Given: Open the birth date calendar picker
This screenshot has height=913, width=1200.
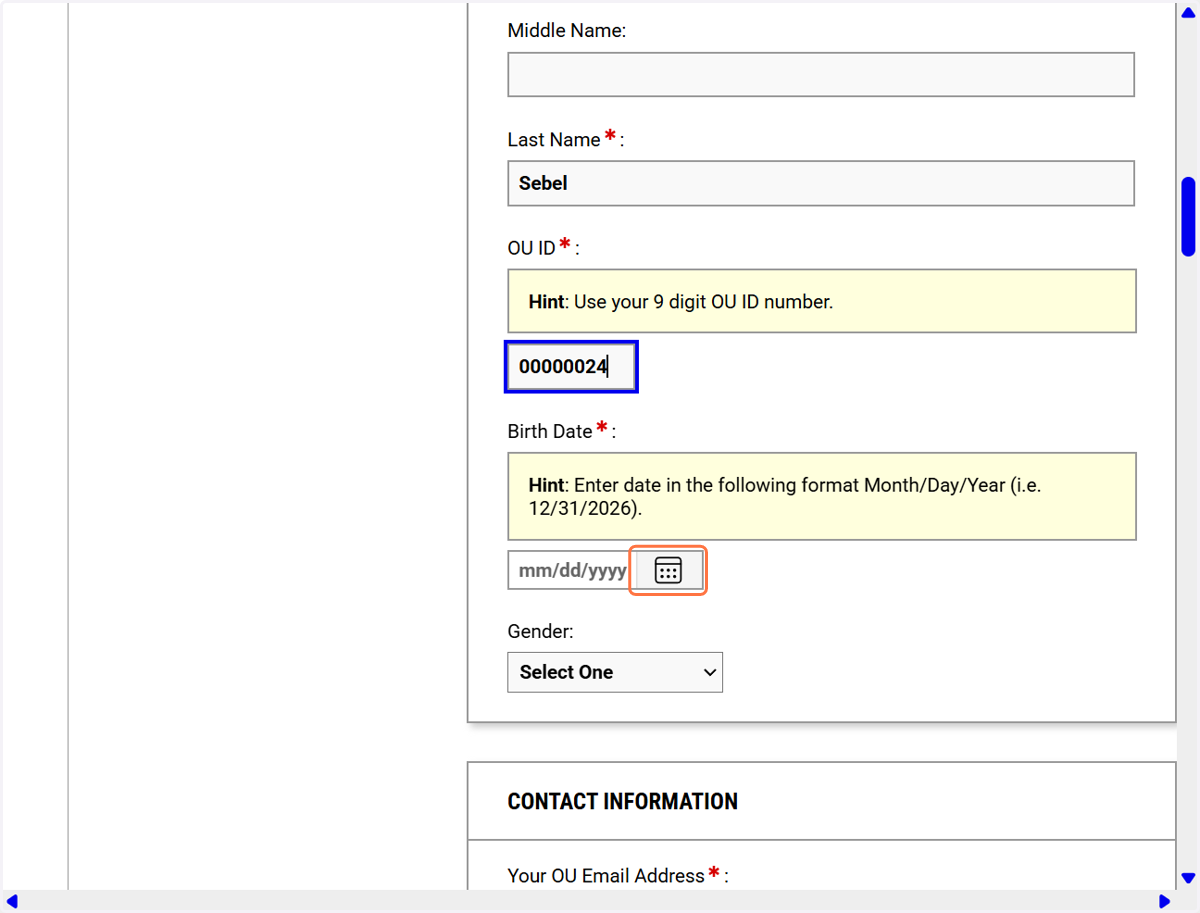Looking at the screenshot, I should pos(668,570).
